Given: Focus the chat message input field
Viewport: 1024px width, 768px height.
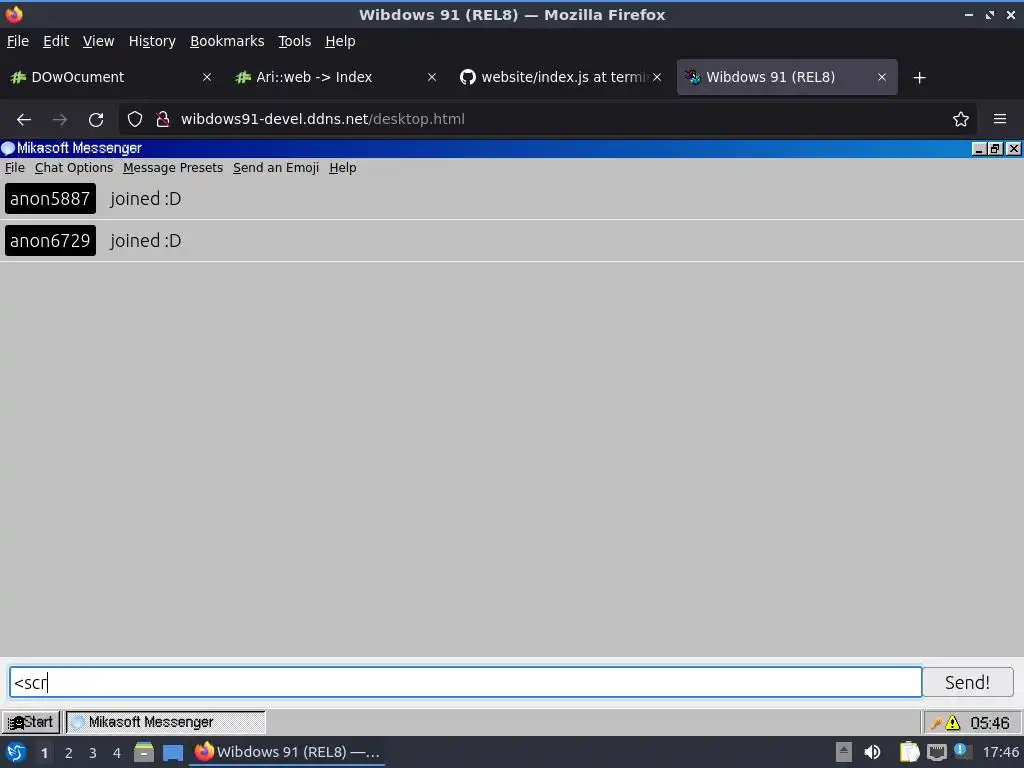Looking at the screenshot, I should [466, 682].
